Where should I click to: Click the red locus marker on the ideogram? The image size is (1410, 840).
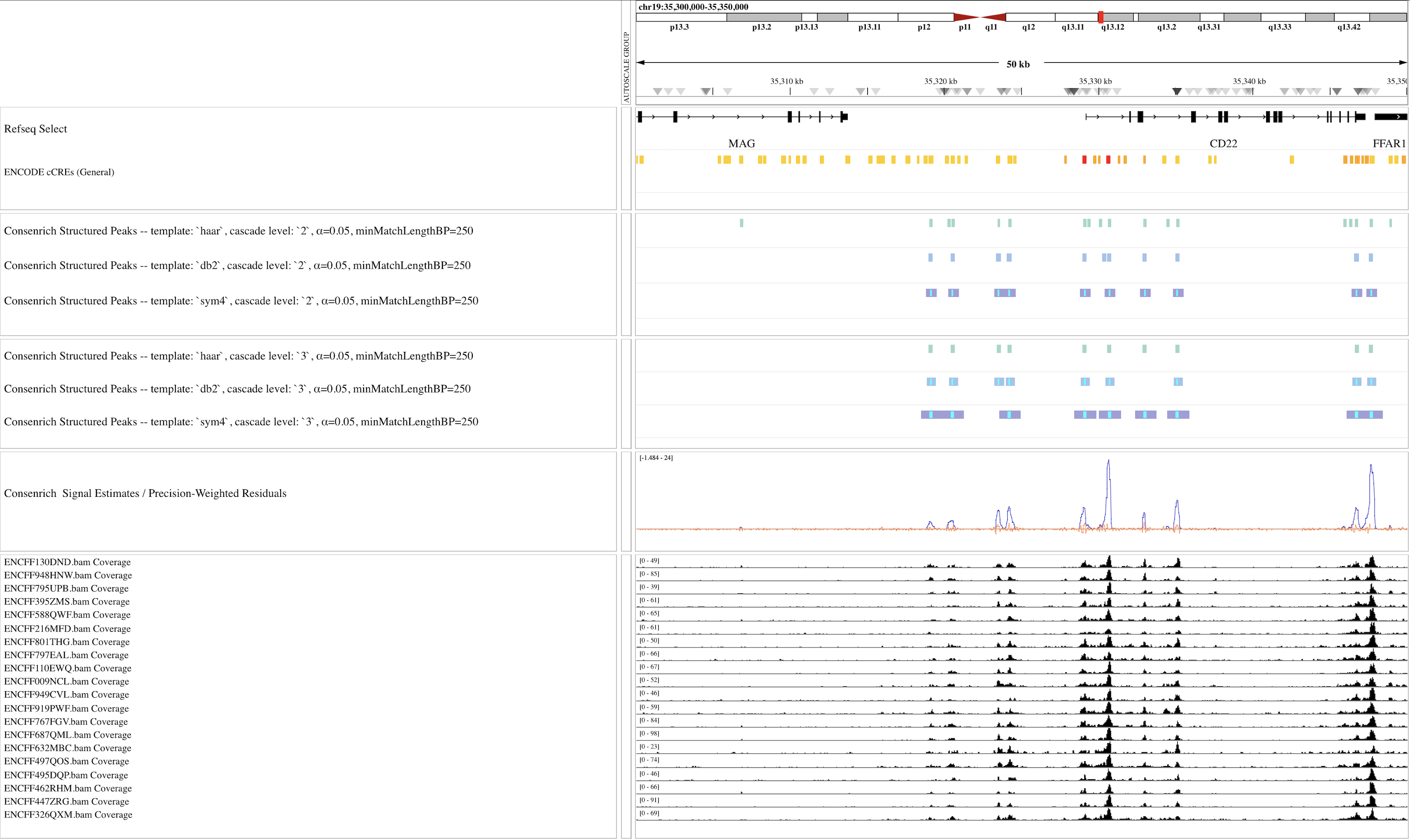pos(1101,17)
